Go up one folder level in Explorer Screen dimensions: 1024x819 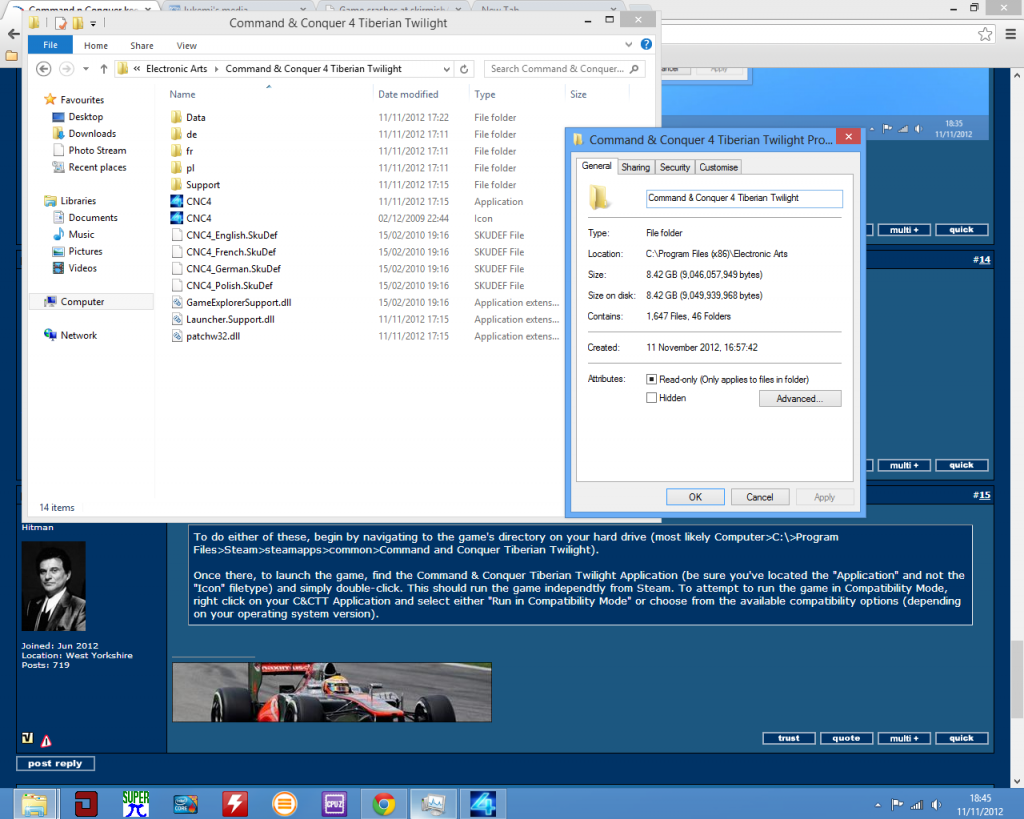pyautogui.click(x=104, y=69)
